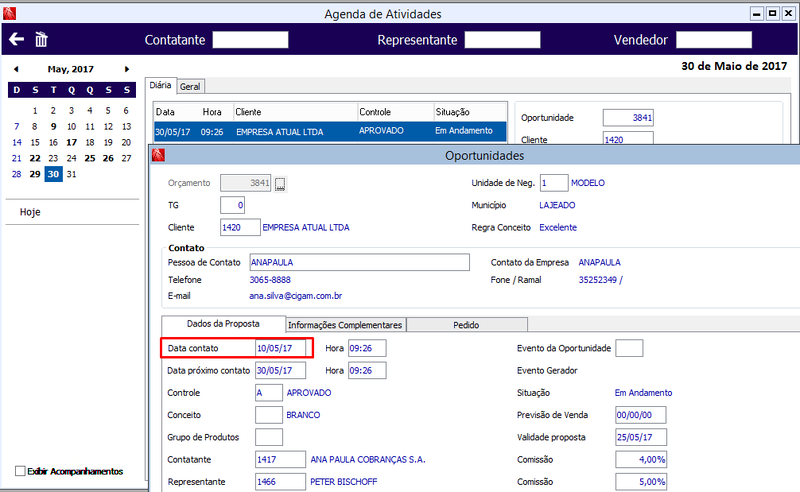The image size is (800, 492).
Task: Select calendar day 9
Action: 53,127
